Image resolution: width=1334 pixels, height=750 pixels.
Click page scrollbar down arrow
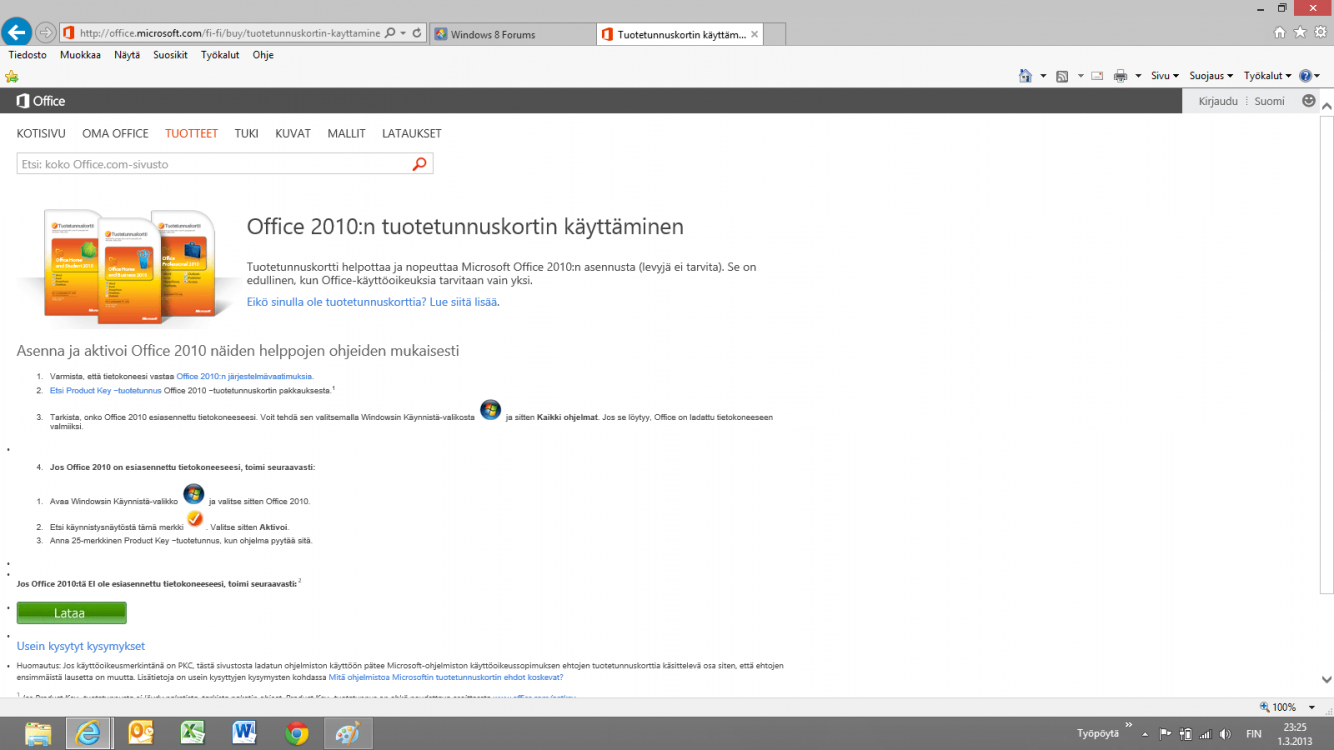(1326, 680)
